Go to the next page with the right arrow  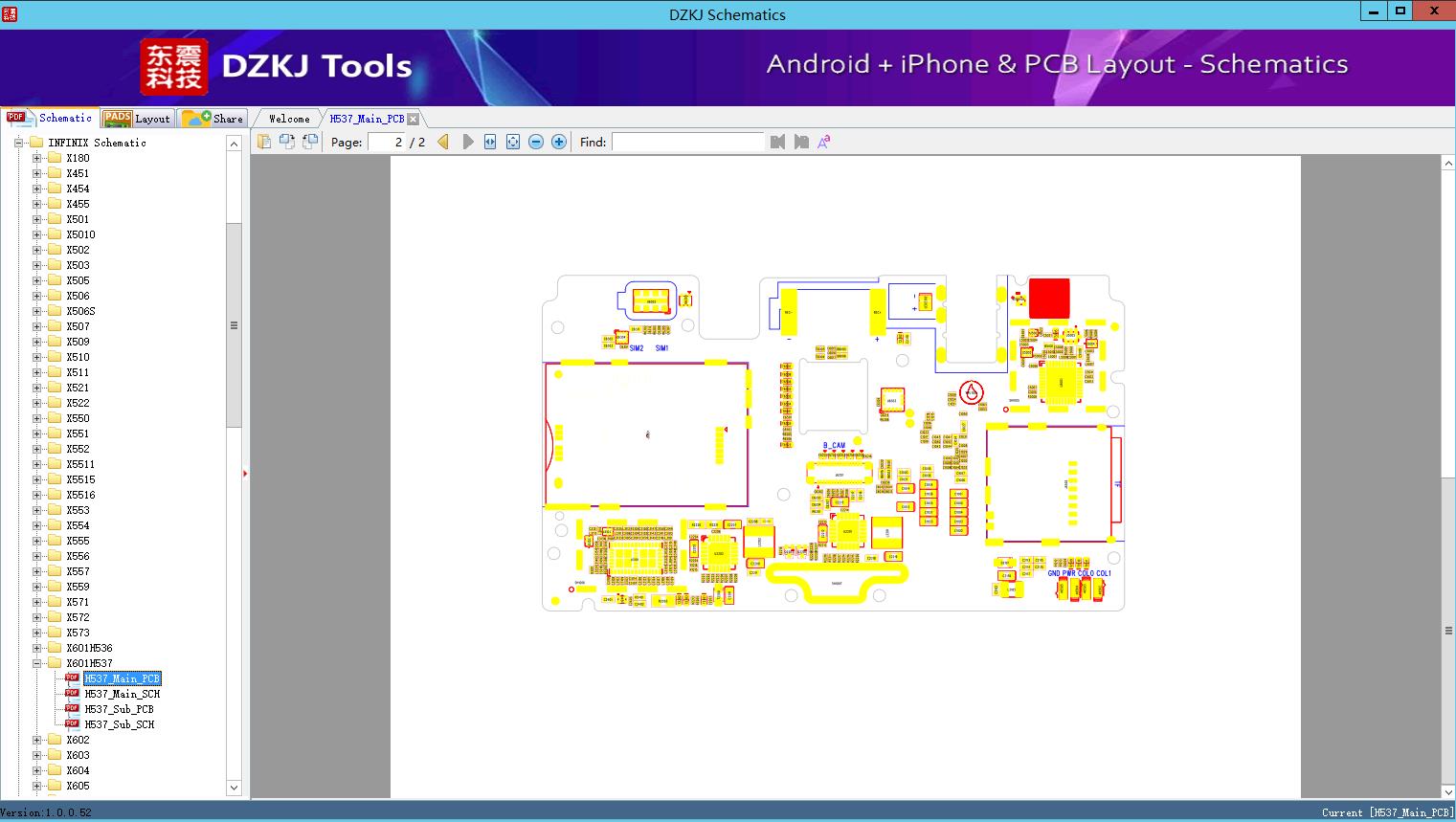468,142
